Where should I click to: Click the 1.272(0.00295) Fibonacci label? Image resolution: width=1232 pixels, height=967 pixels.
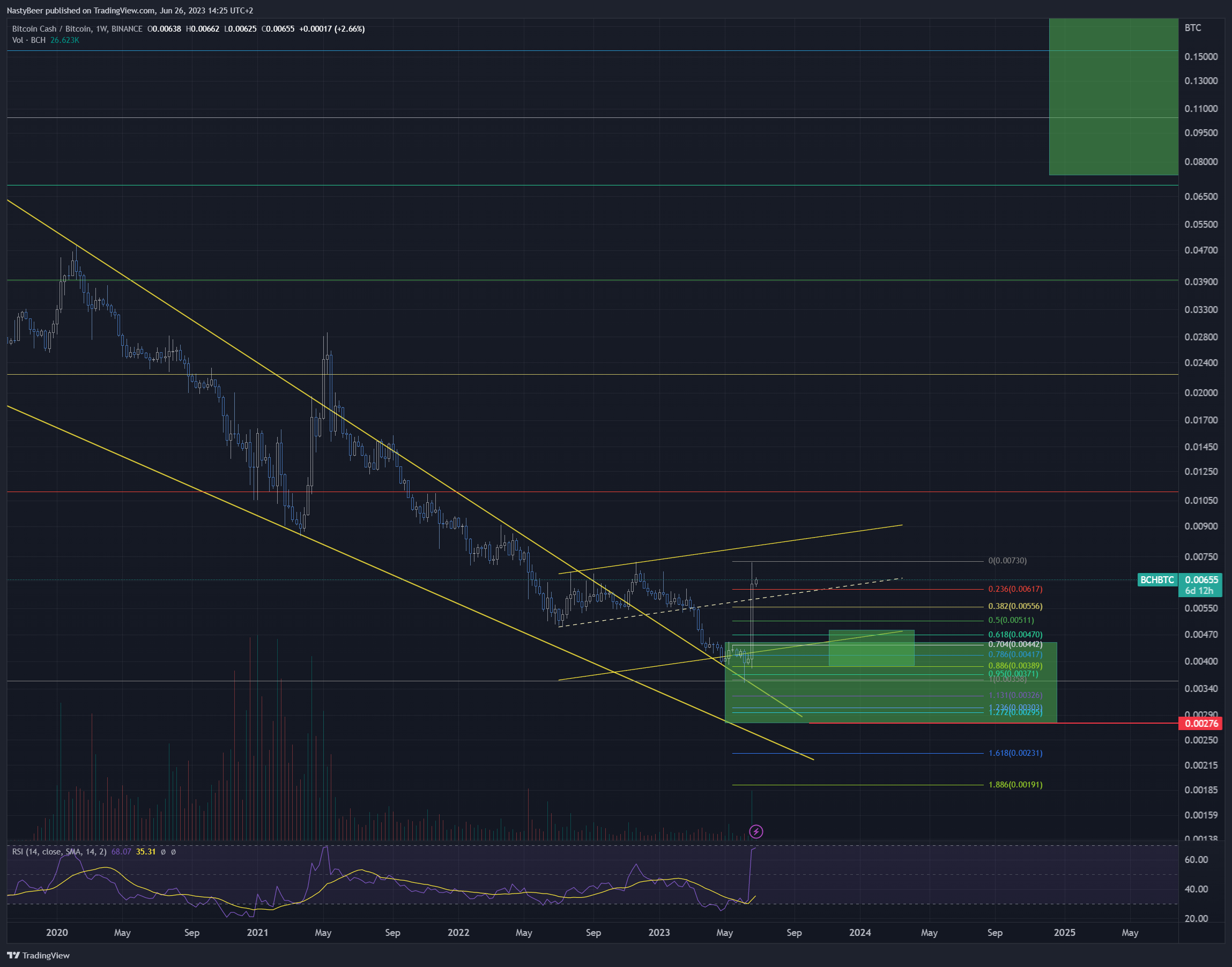click(1015, 712)
